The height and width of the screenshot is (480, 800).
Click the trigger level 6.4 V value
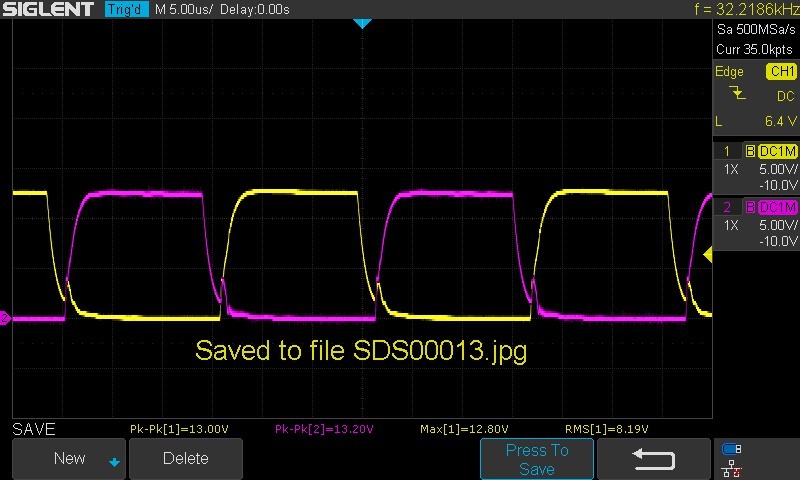pos(781,121)
